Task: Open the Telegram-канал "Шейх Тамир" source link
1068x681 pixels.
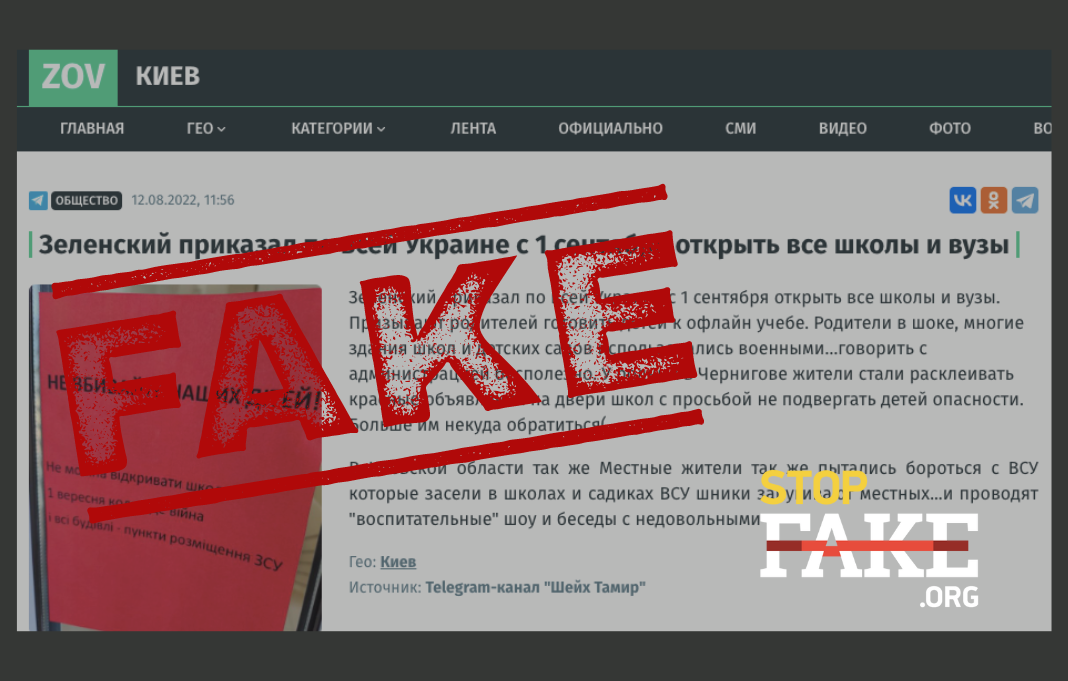Action: click(535, 587)
